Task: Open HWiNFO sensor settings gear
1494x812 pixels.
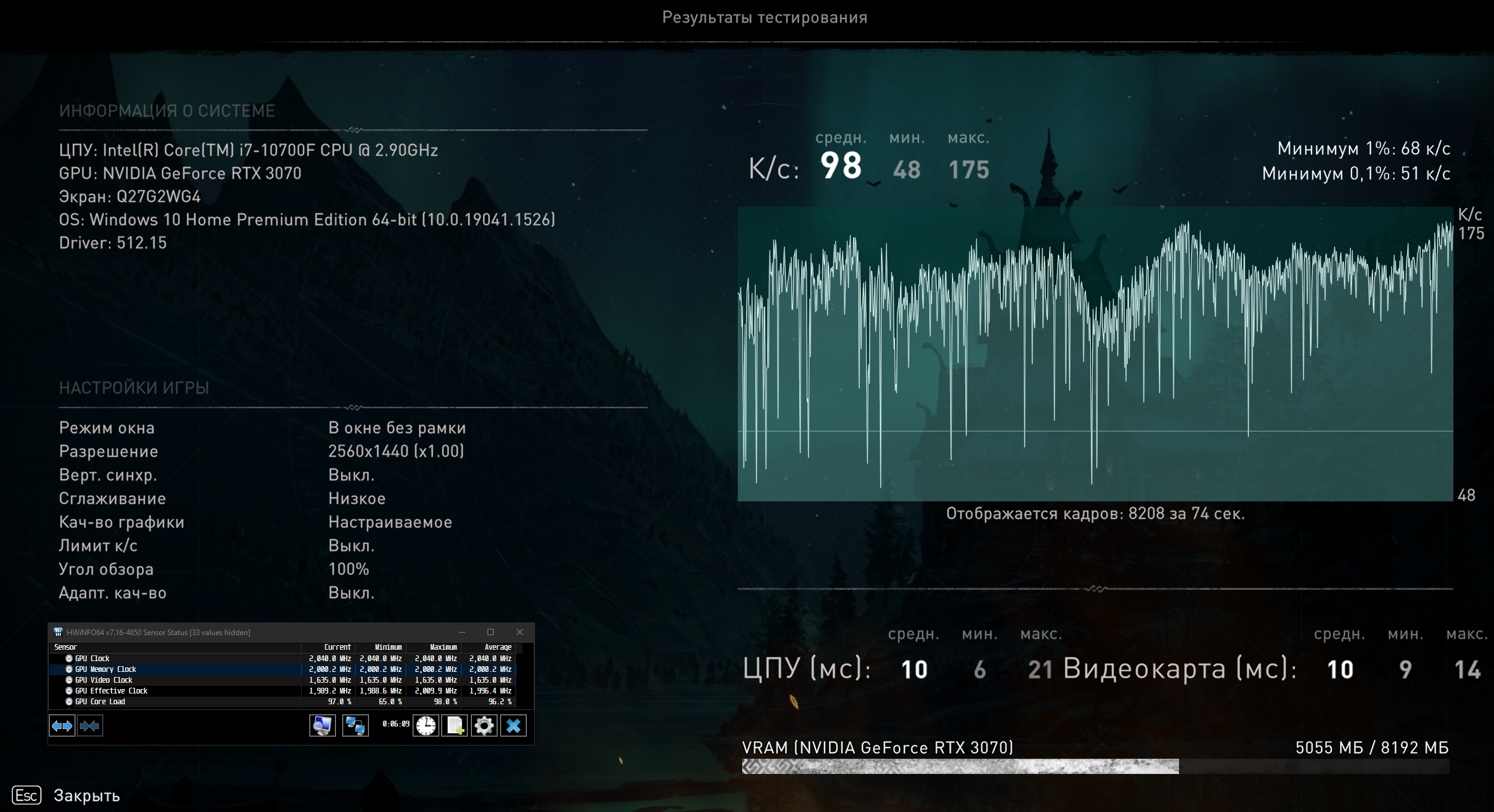Action: click(484, 726)
